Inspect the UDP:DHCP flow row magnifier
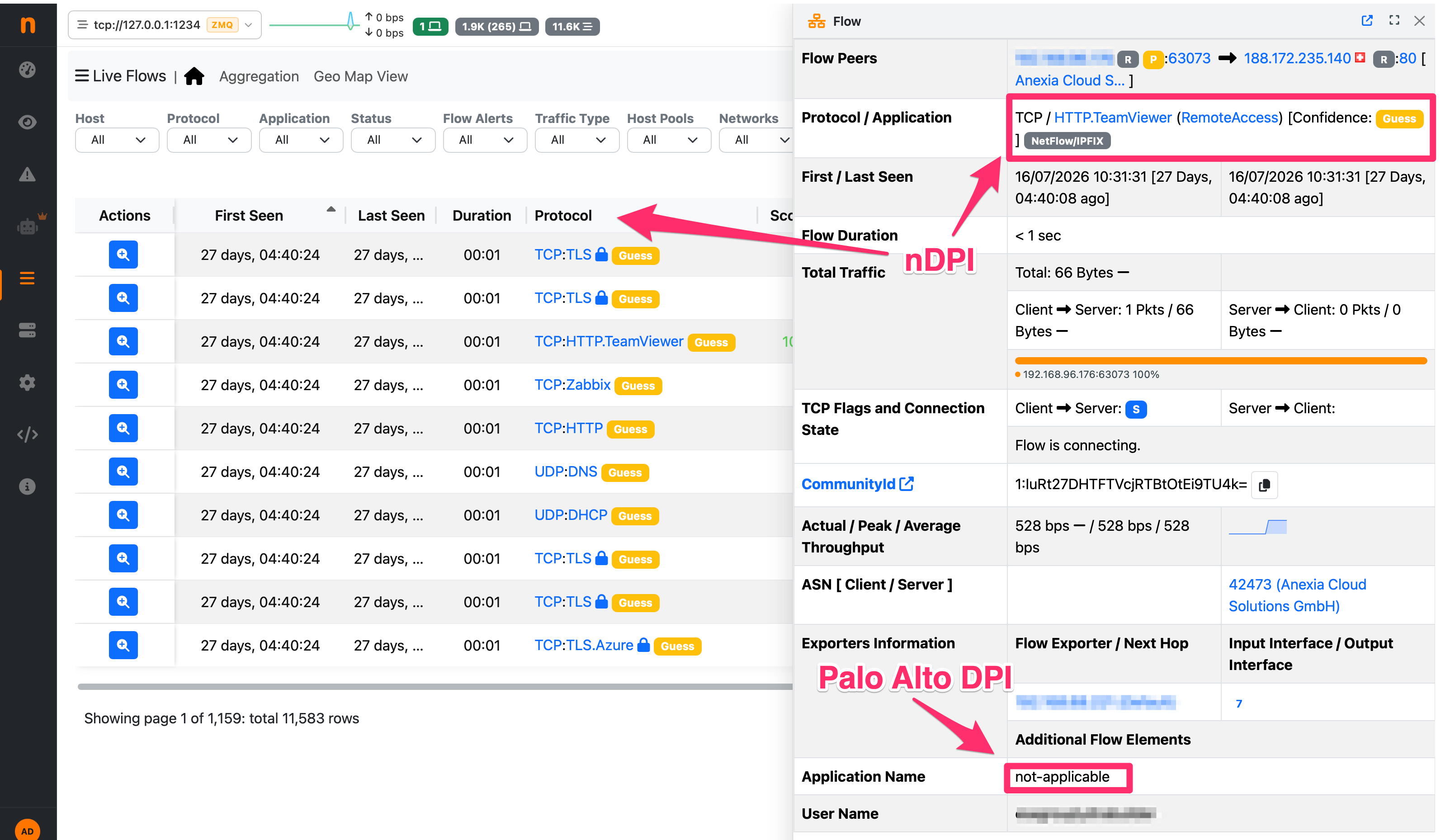 click(x=123, y=514)
